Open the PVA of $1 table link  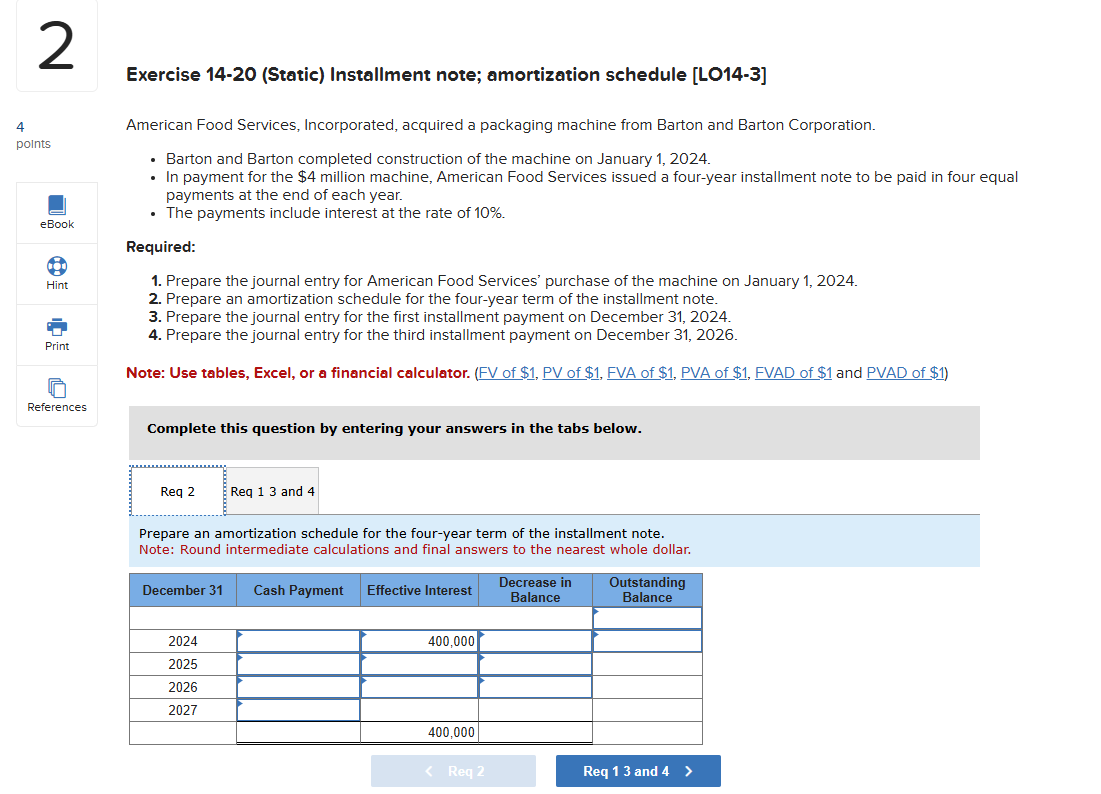pos(713,372)
